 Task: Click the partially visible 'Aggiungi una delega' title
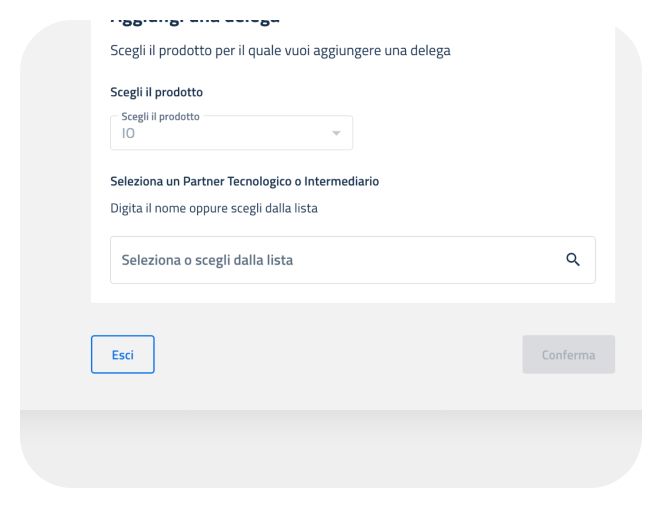pyautogui.click(x=195, y=19)
